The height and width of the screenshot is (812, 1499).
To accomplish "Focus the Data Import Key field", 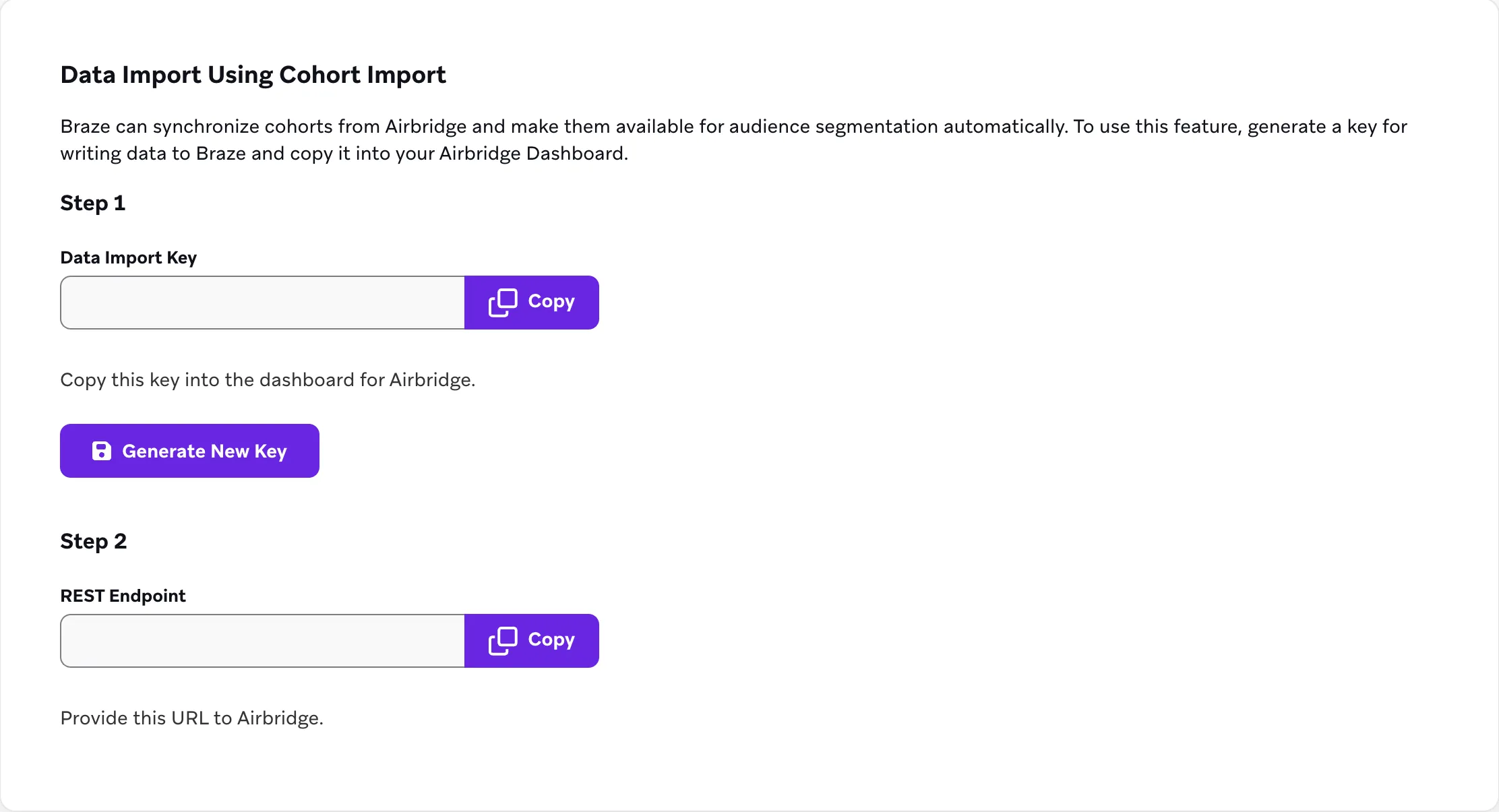I will click(x=263, y=303).
